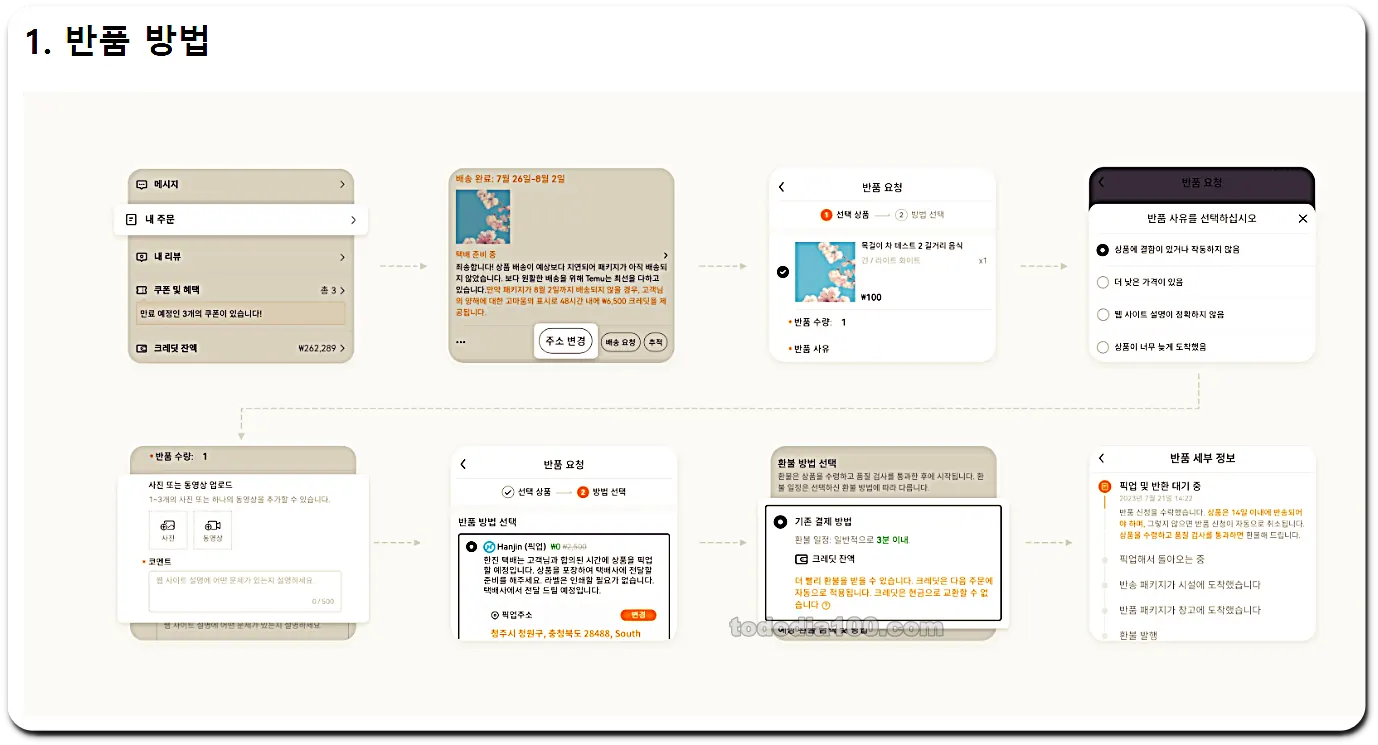Click the 변경 pickup address button

point(638,614)
